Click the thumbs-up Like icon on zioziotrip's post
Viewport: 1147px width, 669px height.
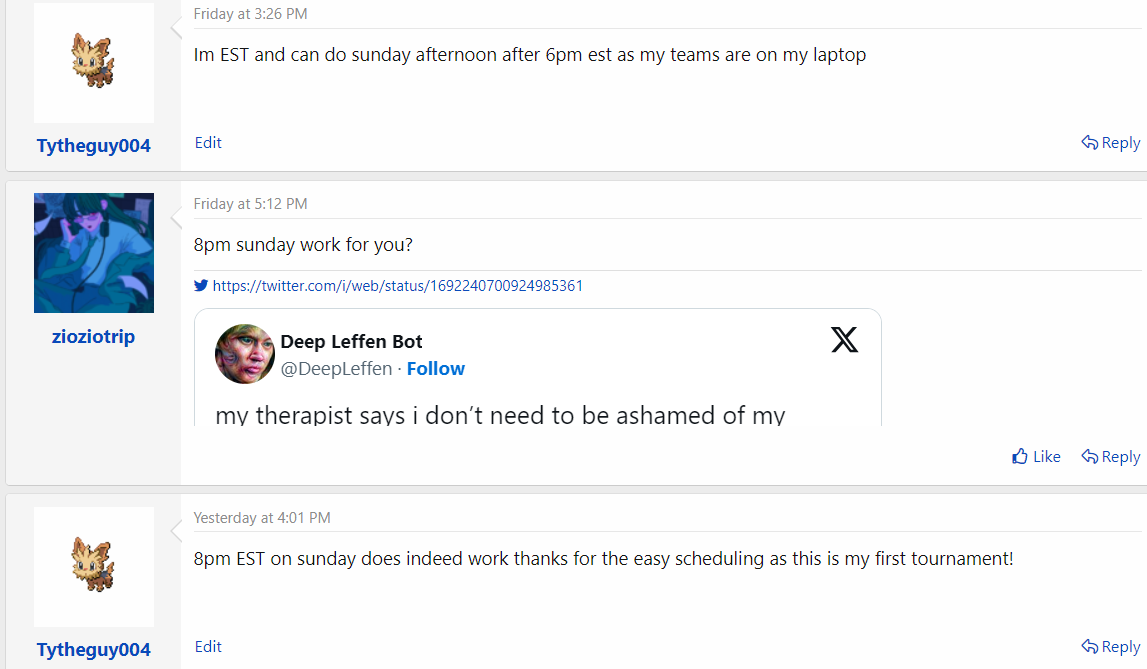point(1020,457)
